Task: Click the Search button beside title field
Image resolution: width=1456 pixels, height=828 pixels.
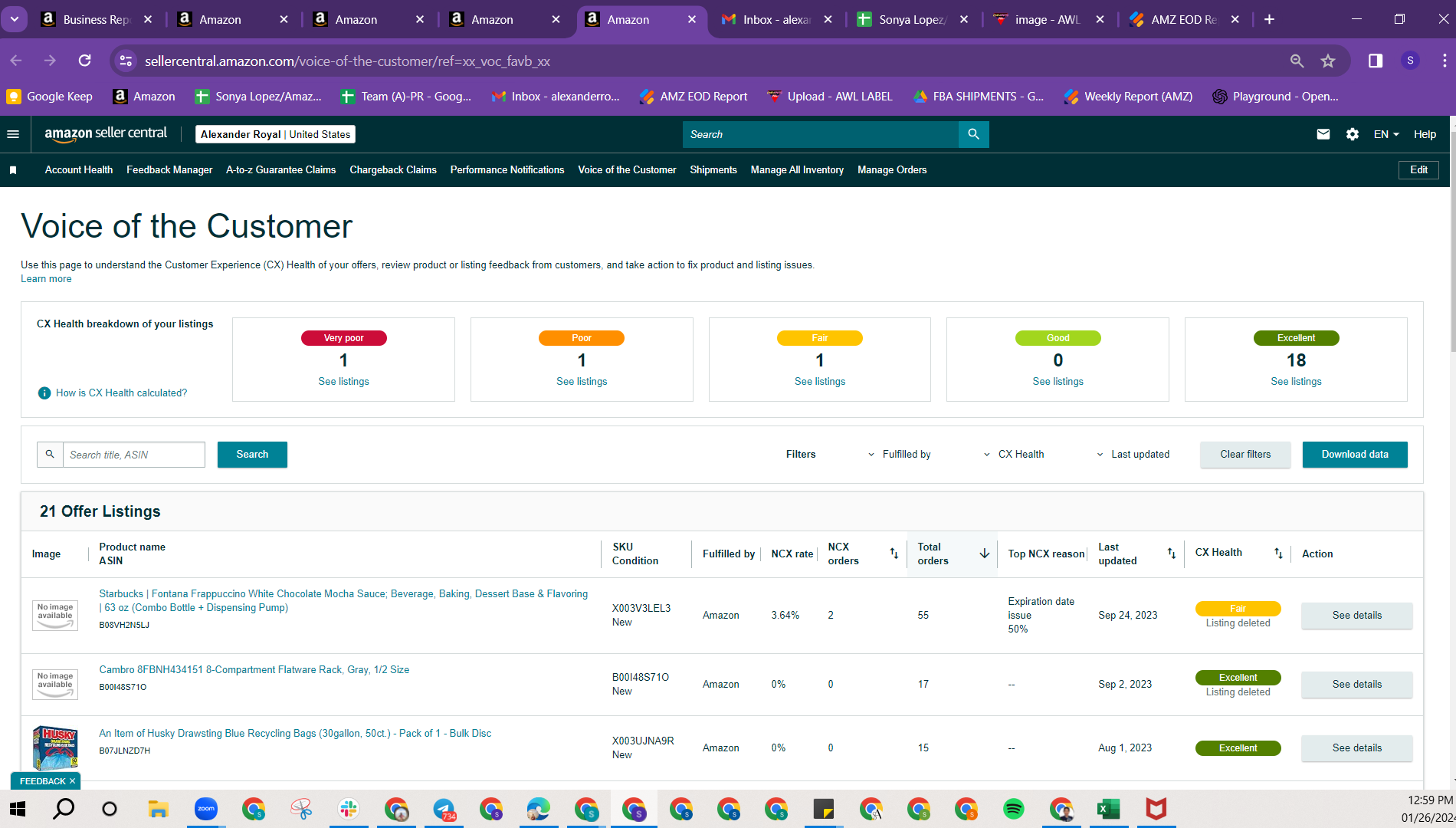Action: 252,455
